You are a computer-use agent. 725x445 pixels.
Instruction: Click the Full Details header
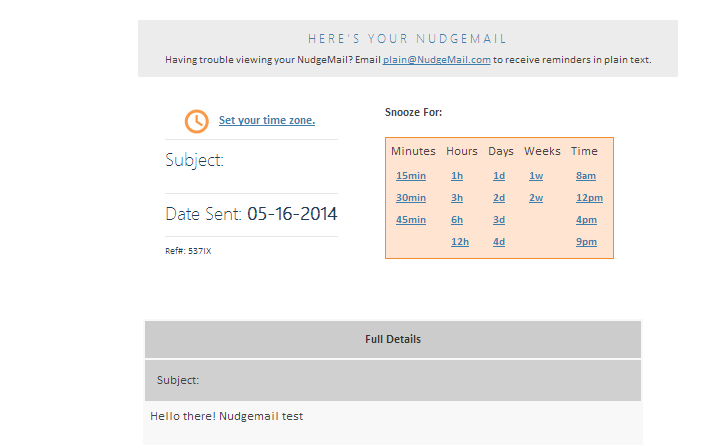coord(393,339)
